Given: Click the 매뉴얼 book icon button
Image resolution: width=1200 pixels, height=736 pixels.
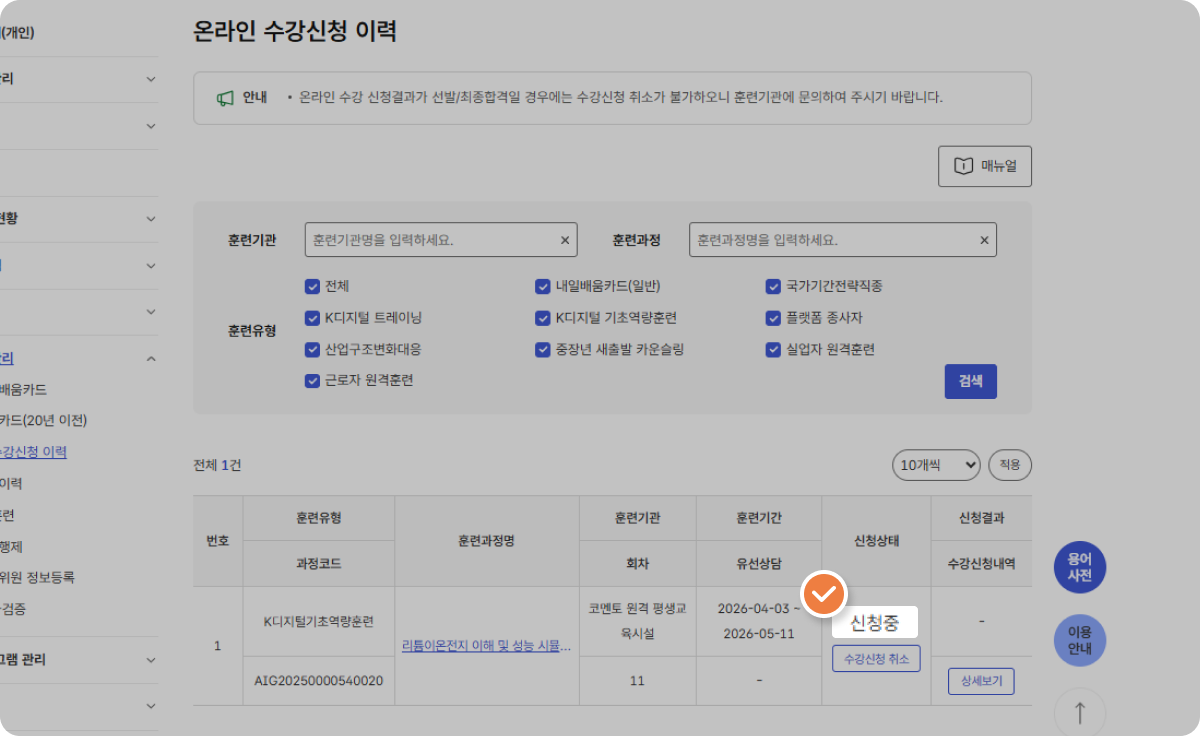Looking at the screenshot, I should [984, 166].
